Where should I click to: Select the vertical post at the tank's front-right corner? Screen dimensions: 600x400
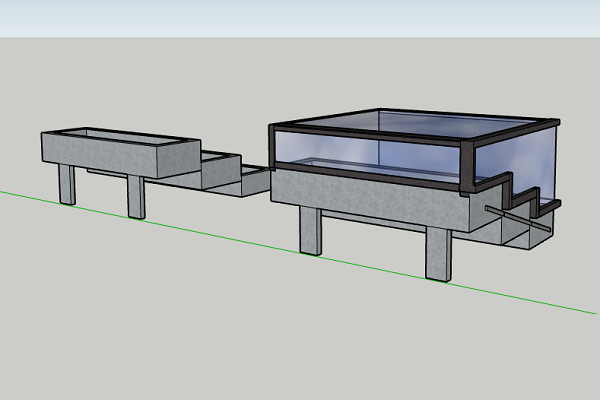click(465, 167)
